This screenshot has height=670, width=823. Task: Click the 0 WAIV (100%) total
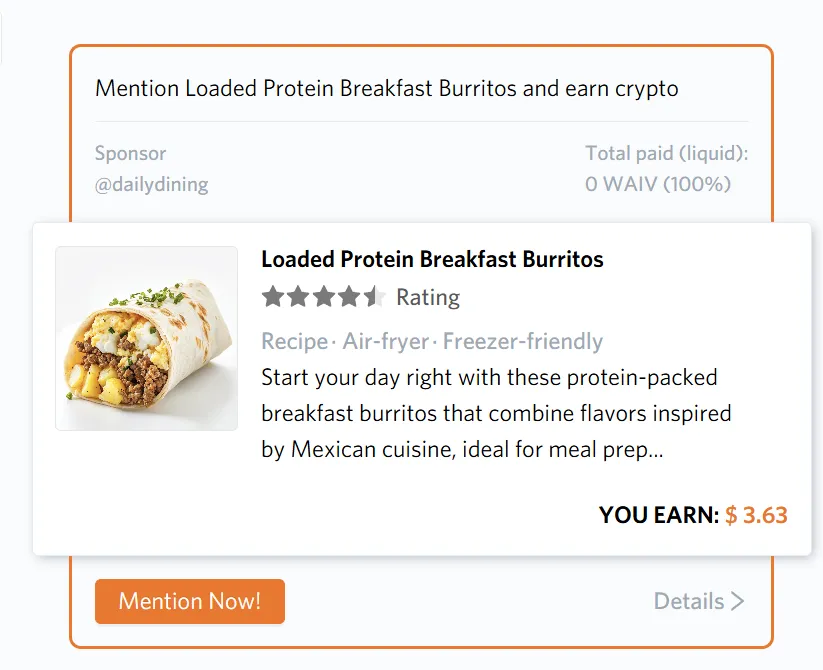(658, 184)
